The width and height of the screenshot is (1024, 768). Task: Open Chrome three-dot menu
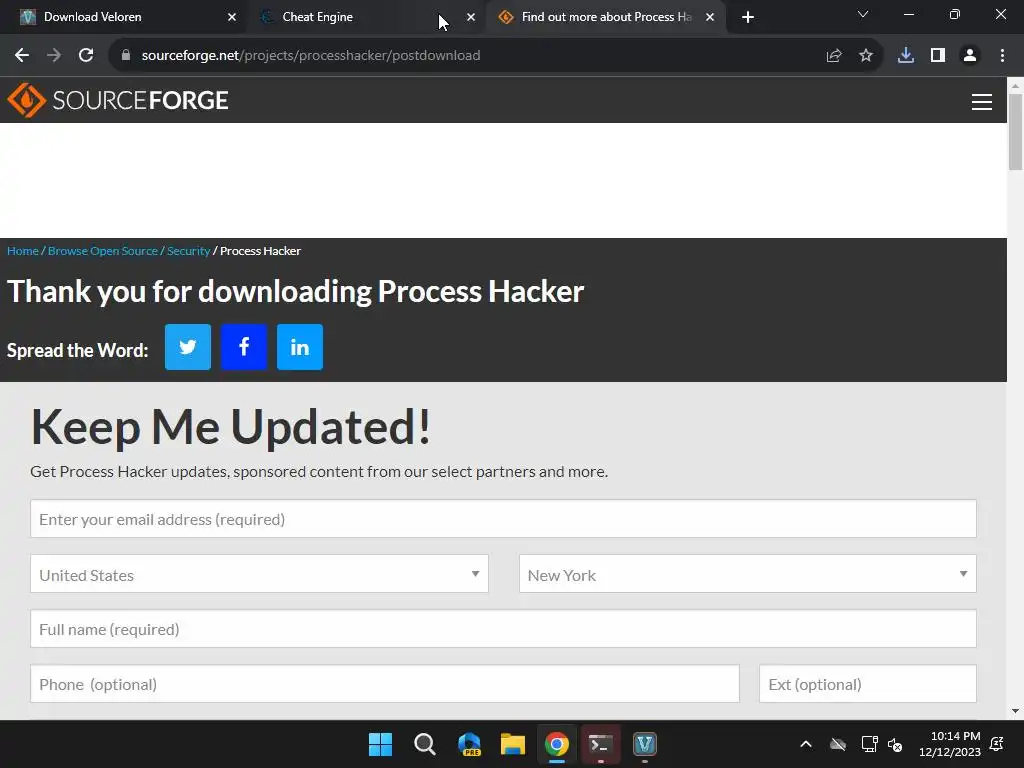tap(1002, 56)
